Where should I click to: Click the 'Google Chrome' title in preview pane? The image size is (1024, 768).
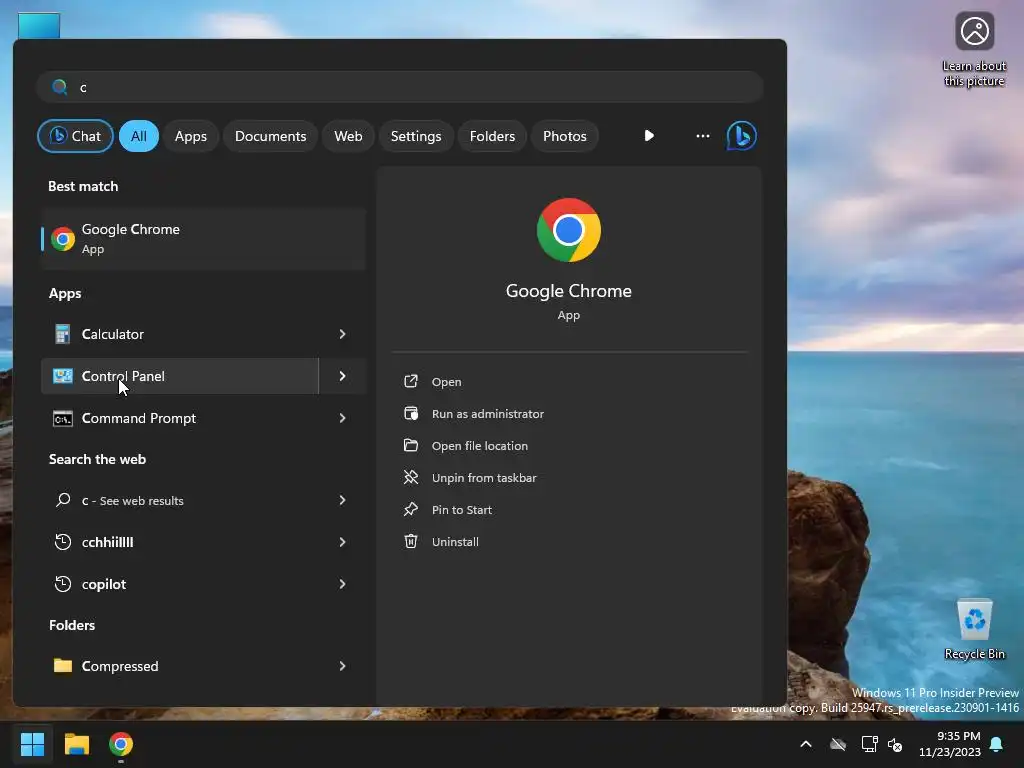569,291
